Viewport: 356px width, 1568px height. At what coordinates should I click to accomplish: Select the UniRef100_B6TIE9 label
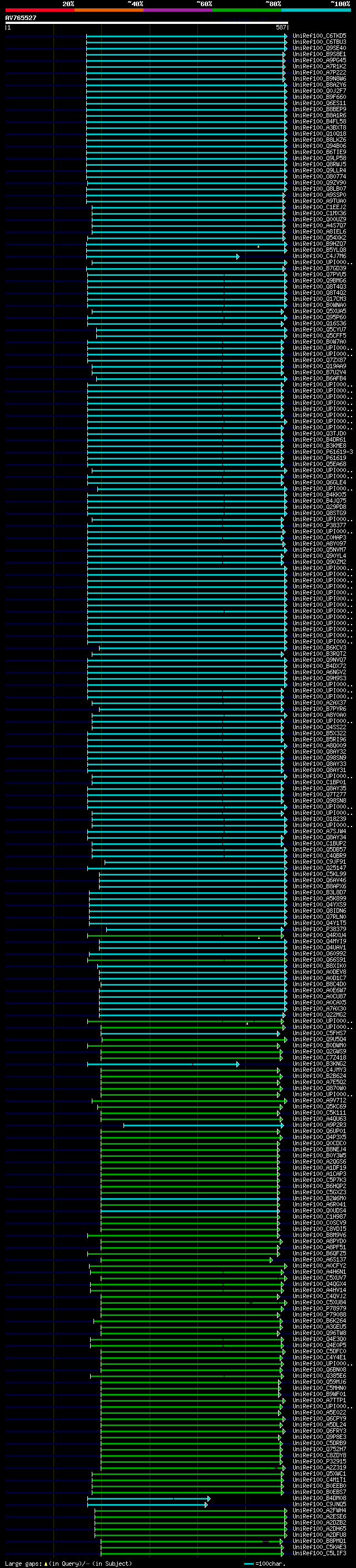tap(319, 152)
